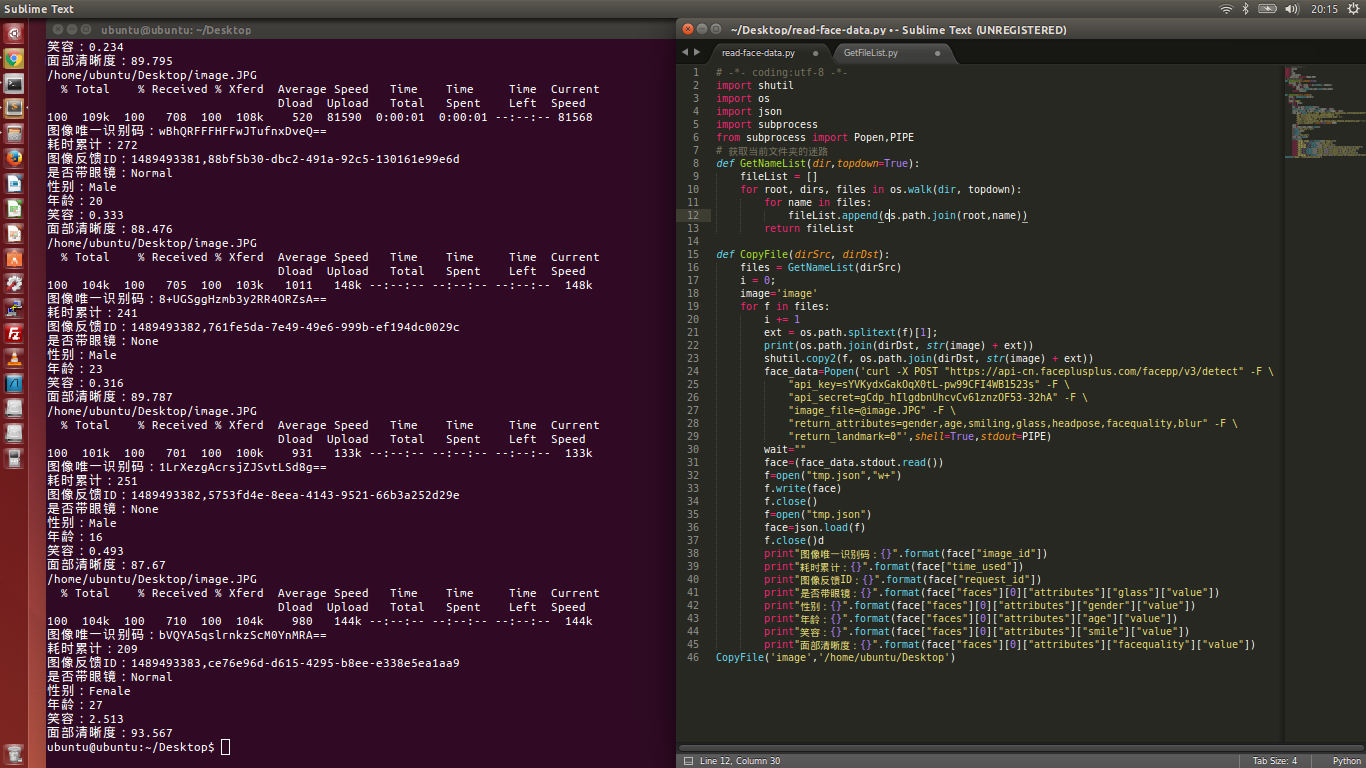Open LibreOffice Impress from the launcher
The image size is (1366, 768).
pos(14,233)
